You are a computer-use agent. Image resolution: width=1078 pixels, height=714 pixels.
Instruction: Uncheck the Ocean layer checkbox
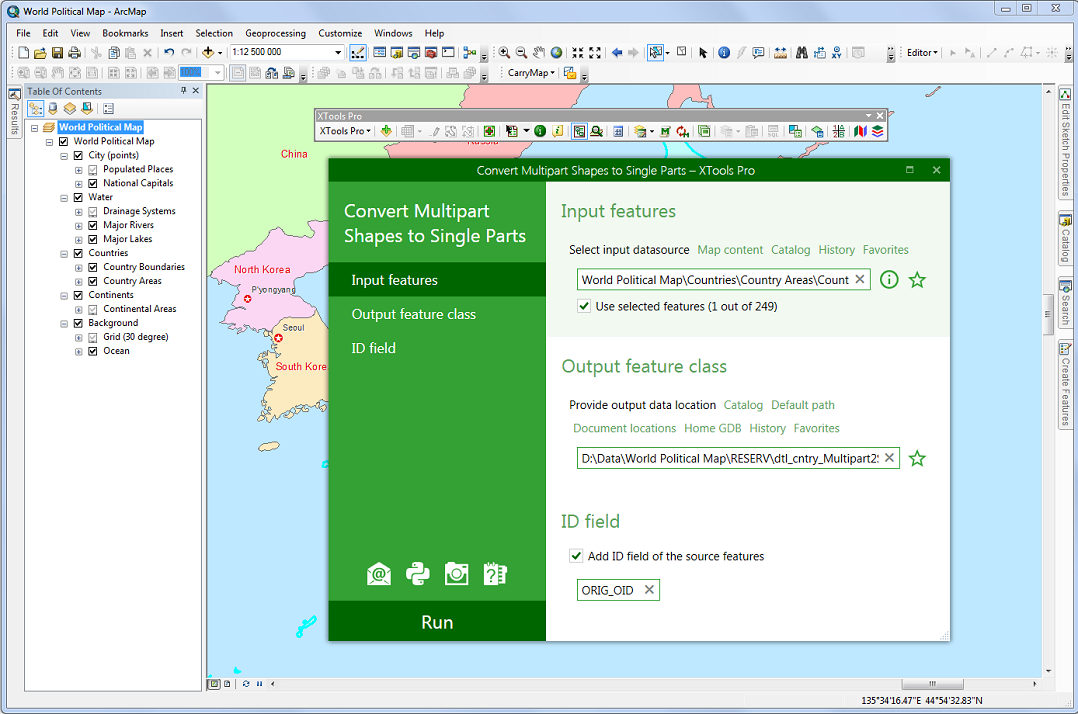(x=93, y=351)
